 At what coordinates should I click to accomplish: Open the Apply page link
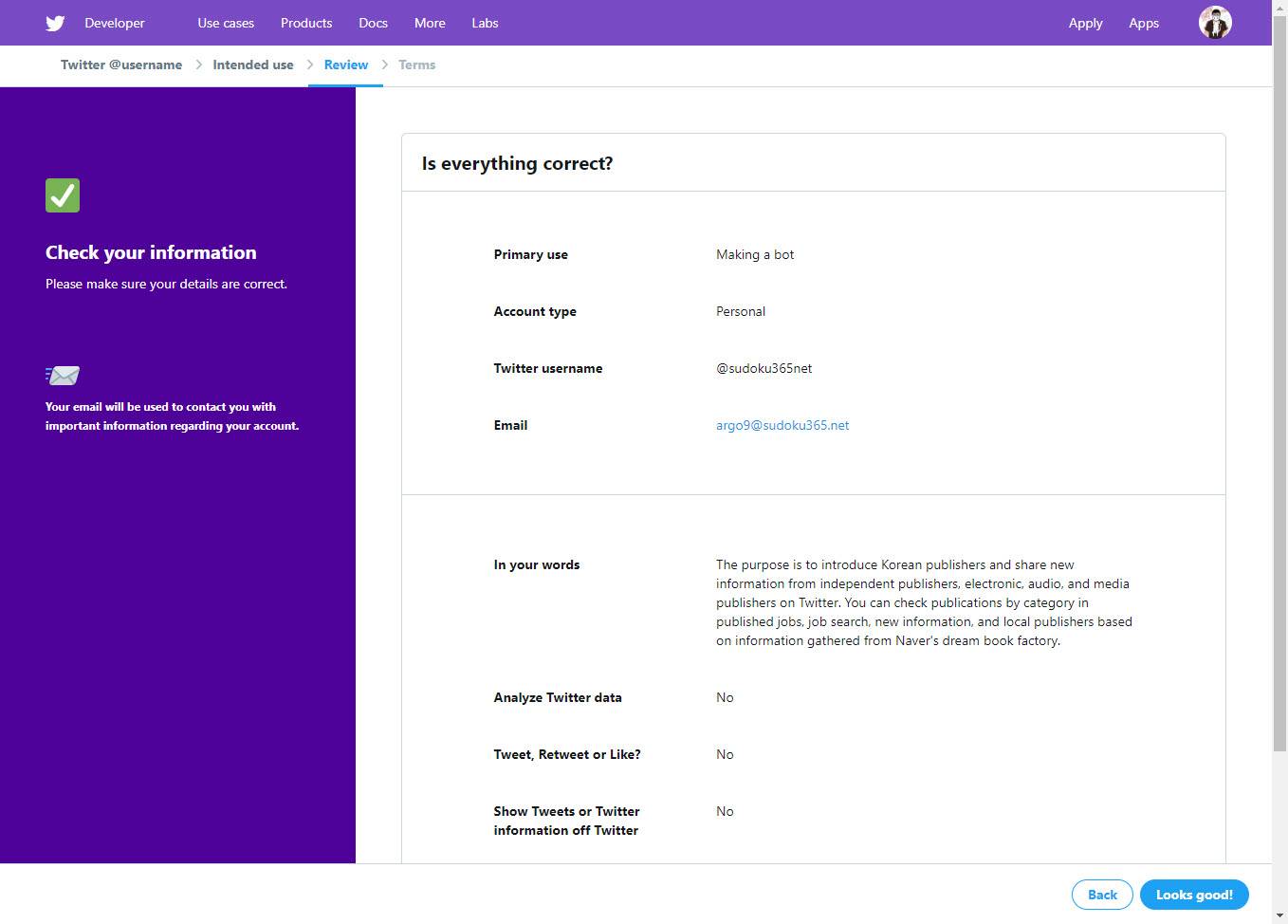tap(1085, 23)
